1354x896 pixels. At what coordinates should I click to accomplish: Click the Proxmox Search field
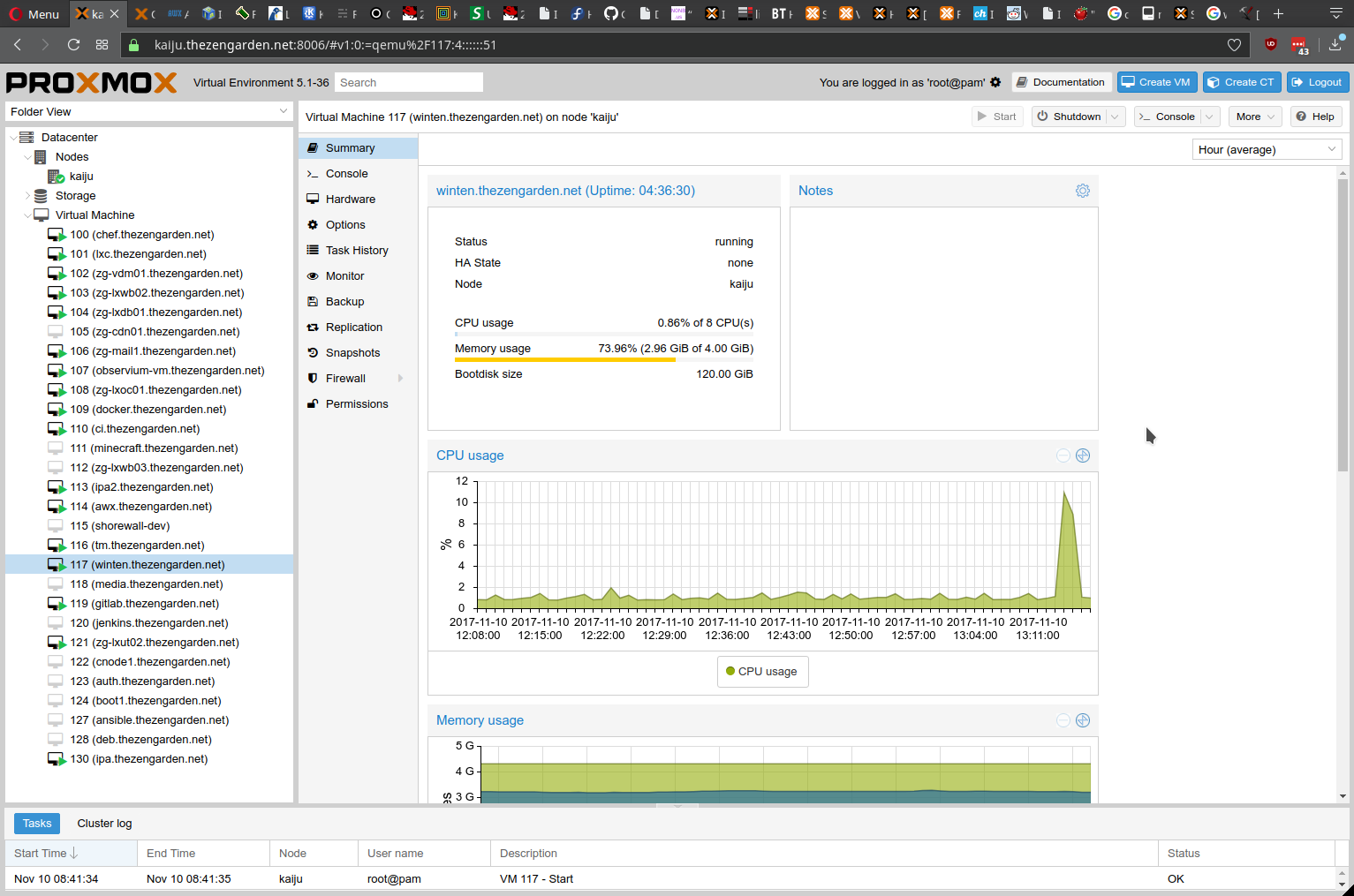(409, 82)
